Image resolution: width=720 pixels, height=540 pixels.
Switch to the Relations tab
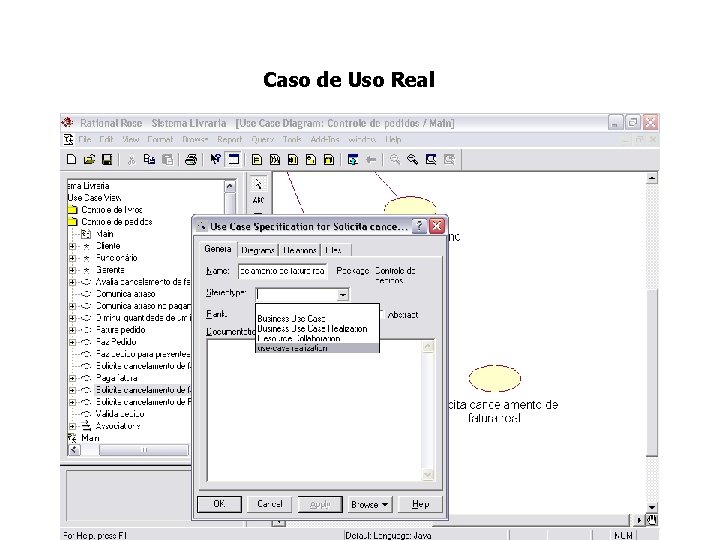299,250
